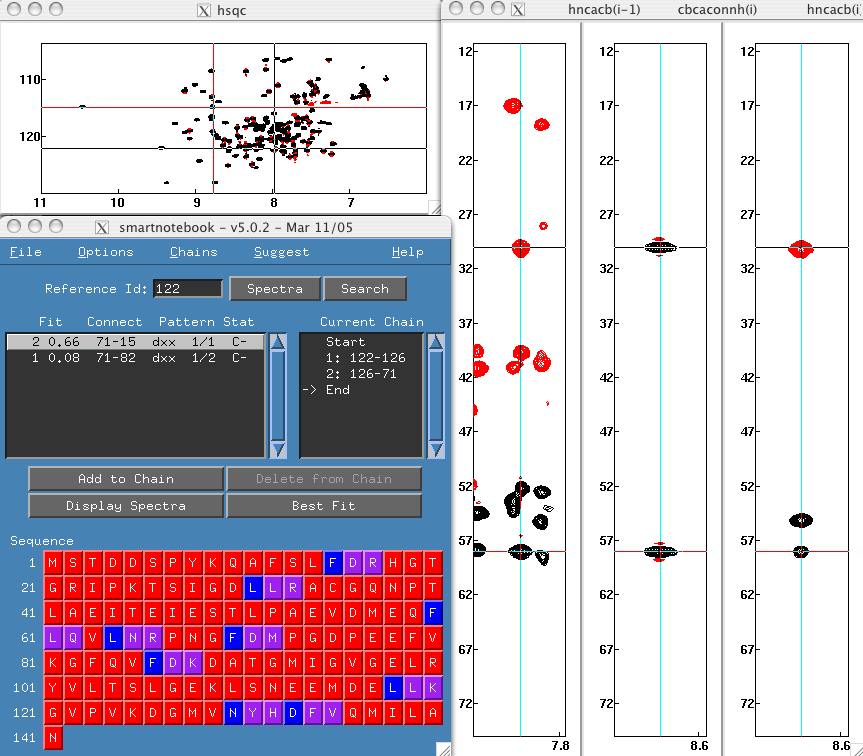863x756 pixels.
Task: Open the Suggest menu
Action: coord(281,252)
